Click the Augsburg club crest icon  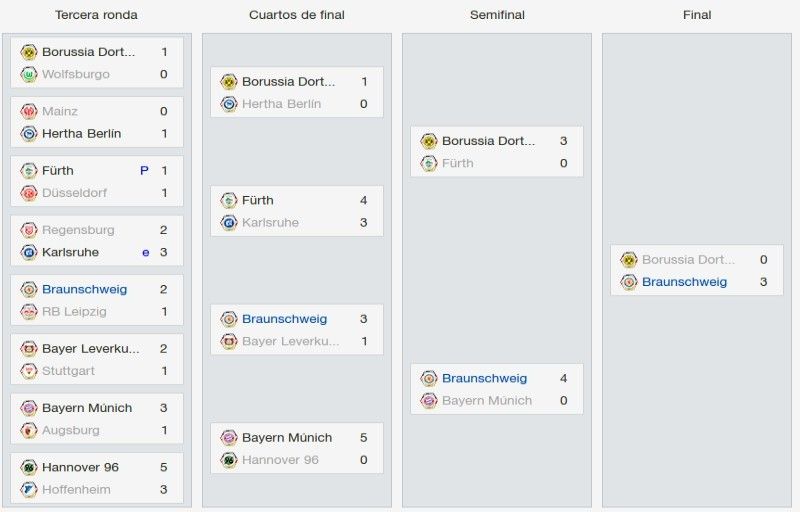coord(29,430)
